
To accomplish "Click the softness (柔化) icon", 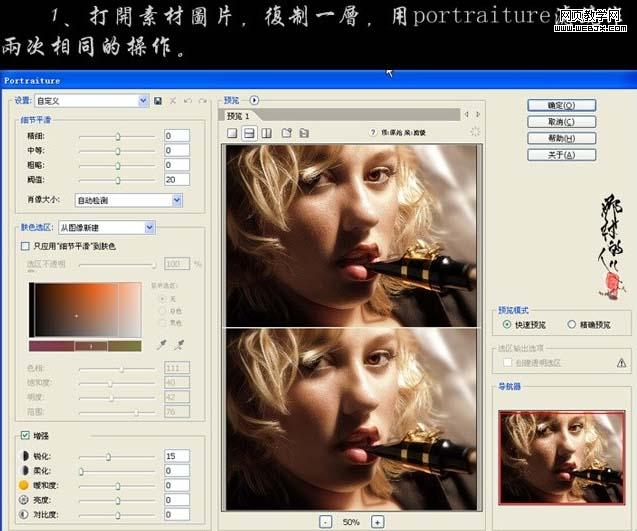I will 24,470.
